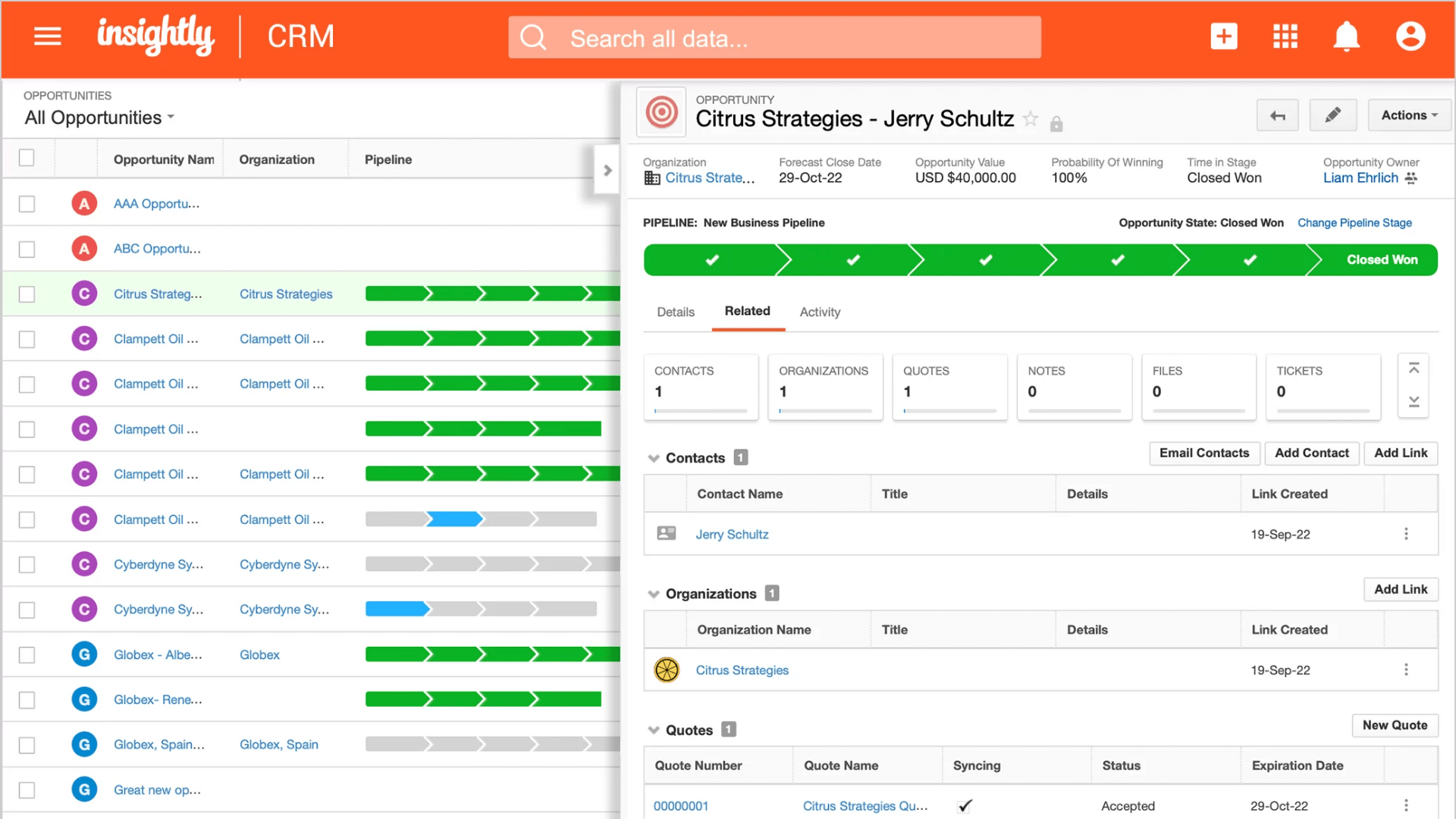Viewport: 1456px width, 819px height.
Task: Open the NOTES related card
Action: (1075, 387)
